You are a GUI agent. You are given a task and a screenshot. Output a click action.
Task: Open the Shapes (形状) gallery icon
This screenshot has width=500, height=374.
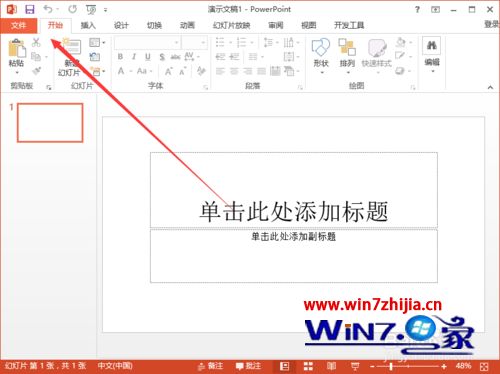coord(321,48)
